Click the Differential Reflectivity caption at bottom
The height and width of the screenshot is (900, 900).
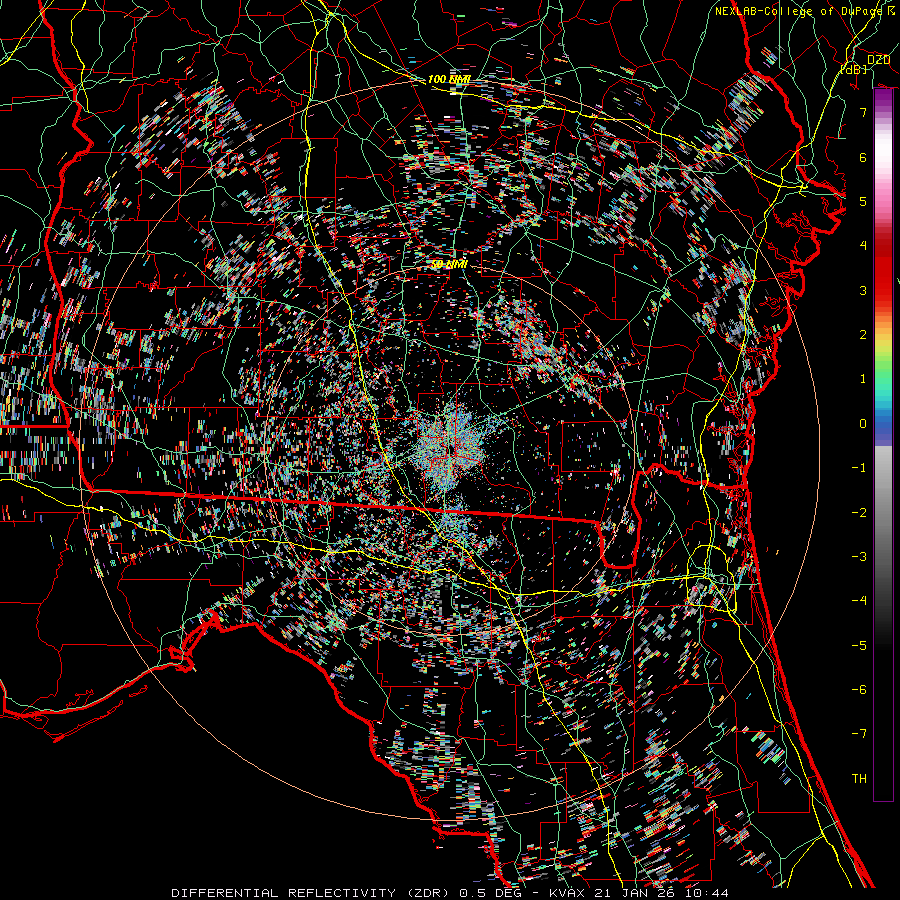coord(450,893)
